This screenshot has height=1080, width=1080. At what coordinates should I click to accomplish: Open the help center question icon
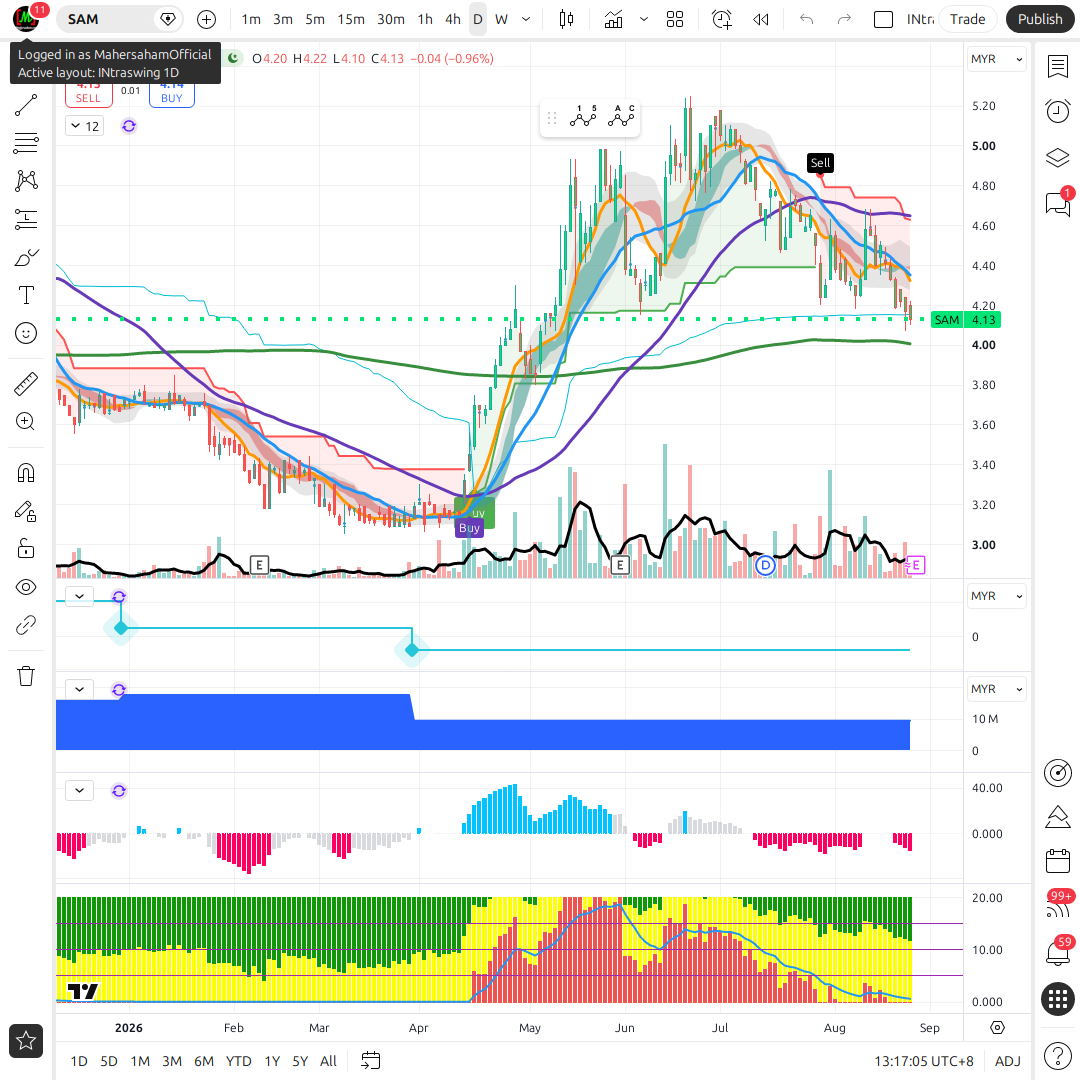click(x=1058, y=1056)
